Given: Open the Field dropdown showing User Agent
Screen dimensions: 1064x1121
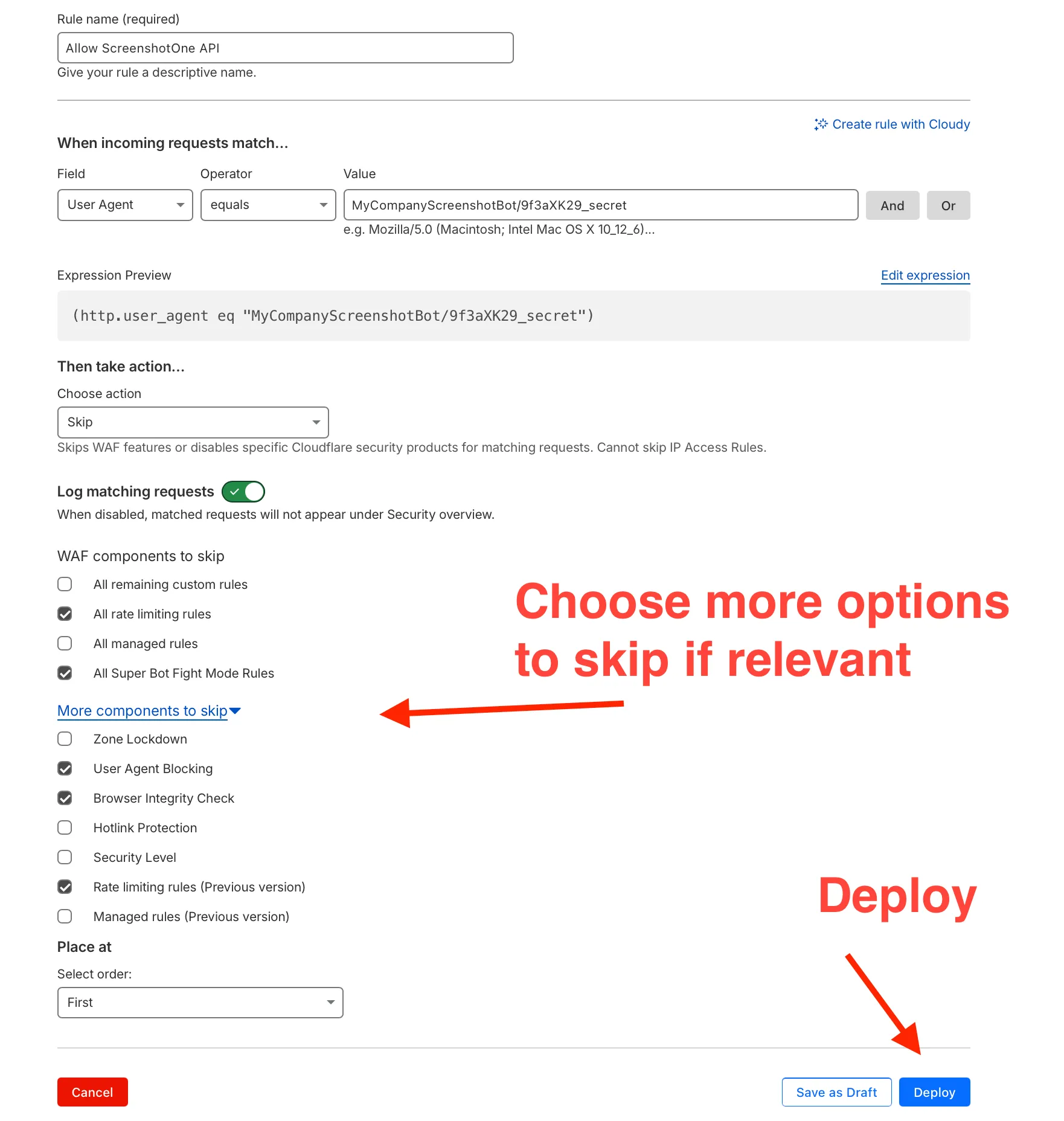Looking at the screenshot, I should tap(124, 205).
